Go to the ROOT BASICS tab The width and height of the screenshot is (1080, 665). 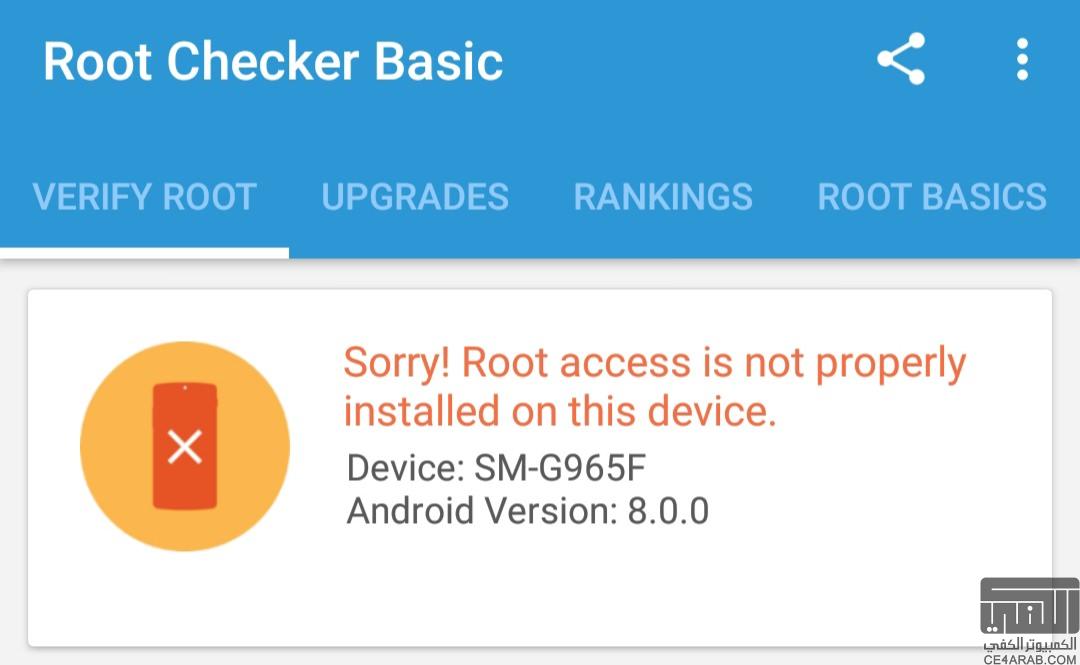tap(932, 197)
